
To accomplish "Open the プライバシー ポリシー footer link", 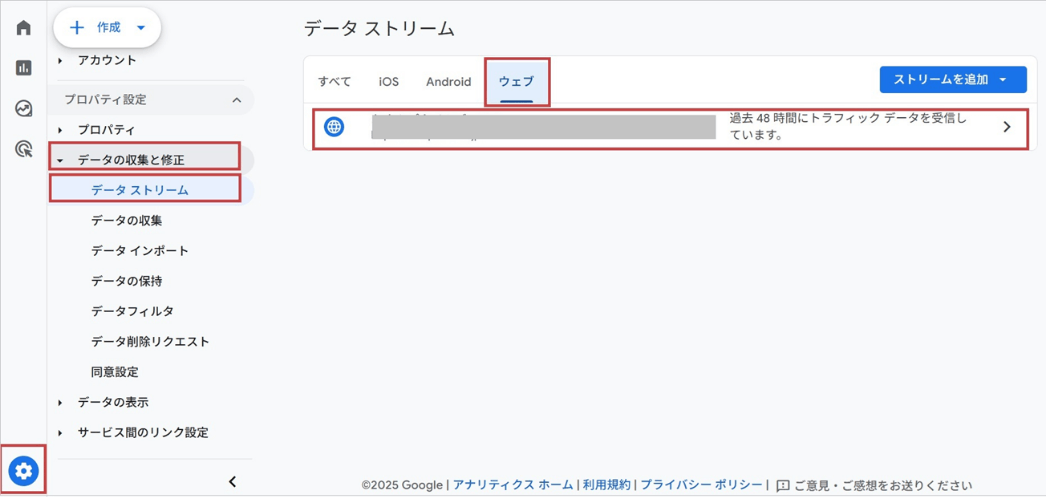I will pyautogui.click(x=701, y=485).
